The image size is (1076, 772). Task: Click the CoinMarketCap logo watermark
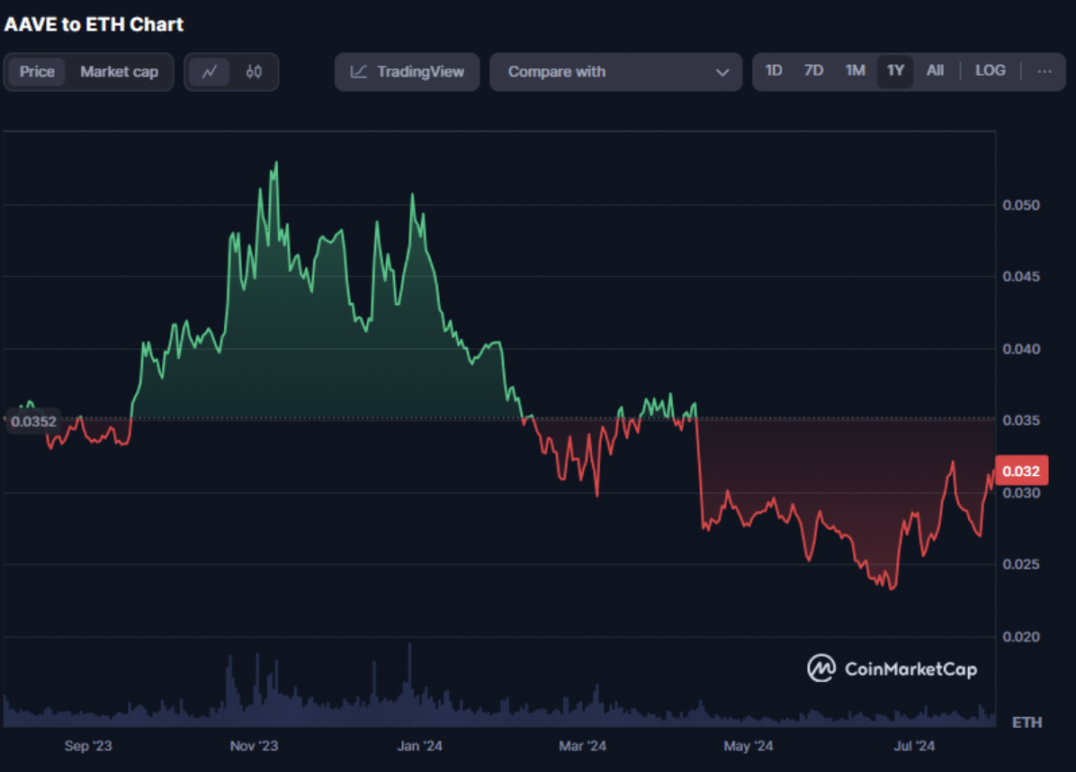tap(892, 668)
